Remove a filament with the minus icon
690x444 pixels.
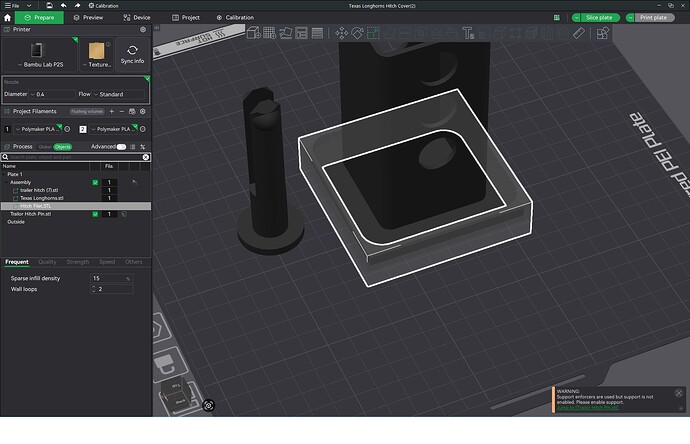pyautogui.click(x=122, y=112)
